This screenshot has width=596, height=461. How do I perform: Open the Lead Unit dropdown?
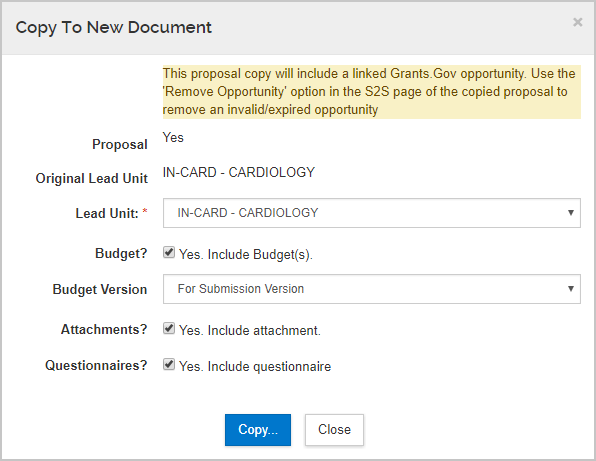[371, 213]
